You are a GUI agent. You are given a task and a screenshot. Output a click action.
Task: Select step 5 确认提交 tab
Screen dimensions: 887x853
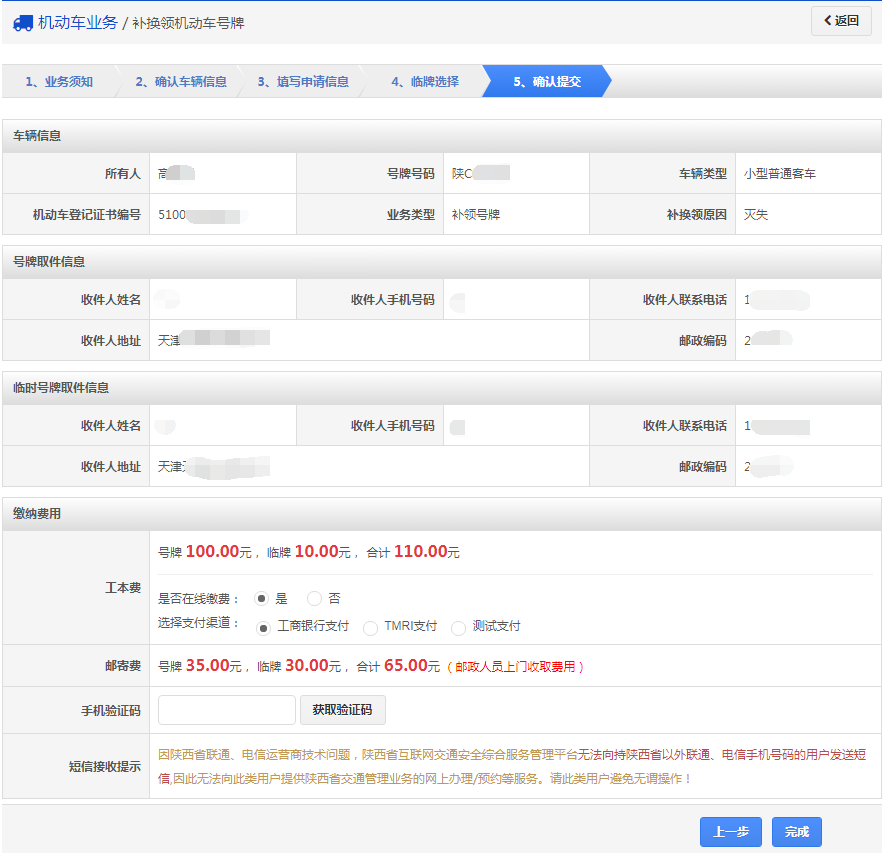546,82
